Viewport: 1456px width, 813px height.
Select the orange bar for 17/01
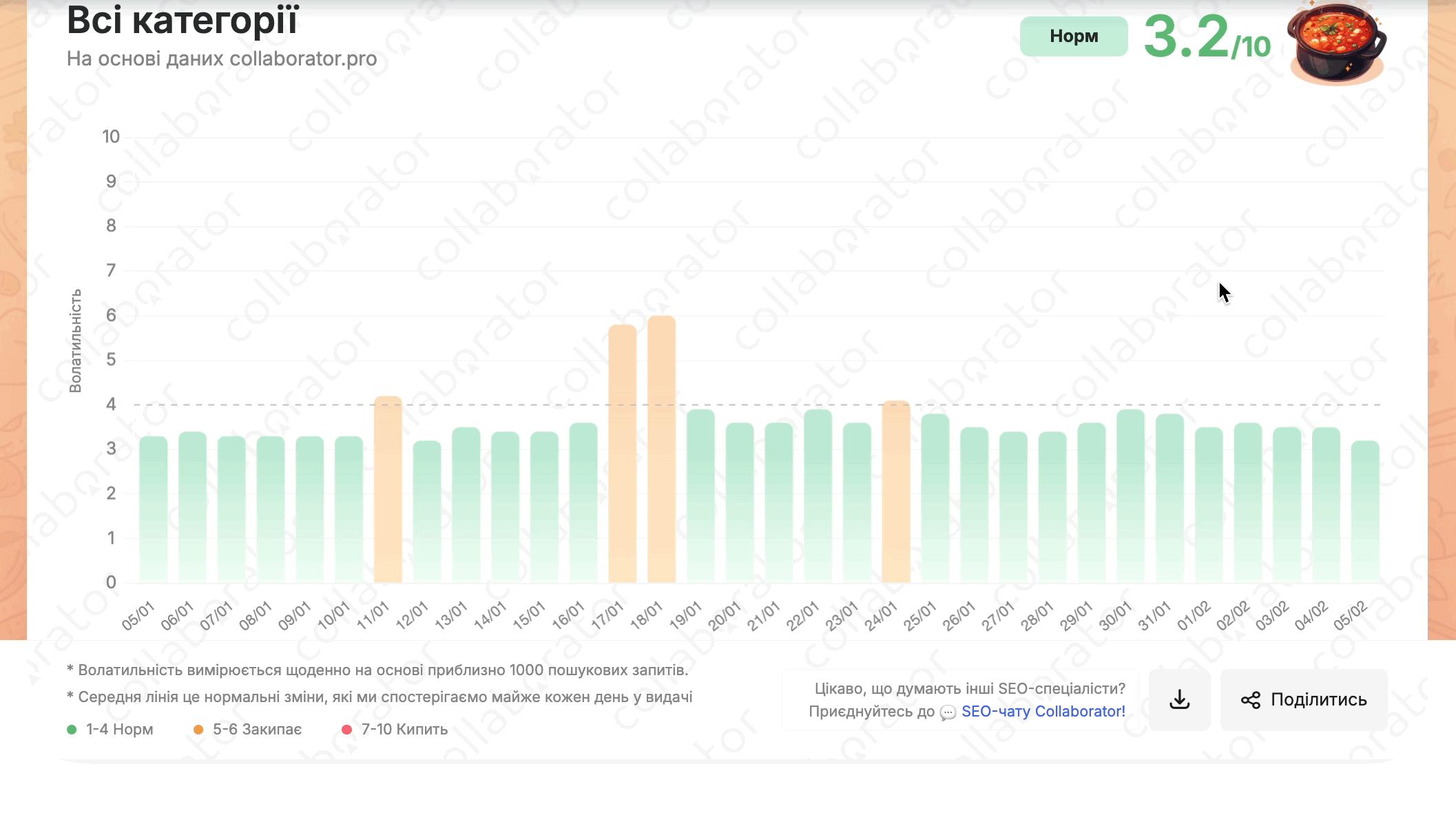(x=622, y=453)
